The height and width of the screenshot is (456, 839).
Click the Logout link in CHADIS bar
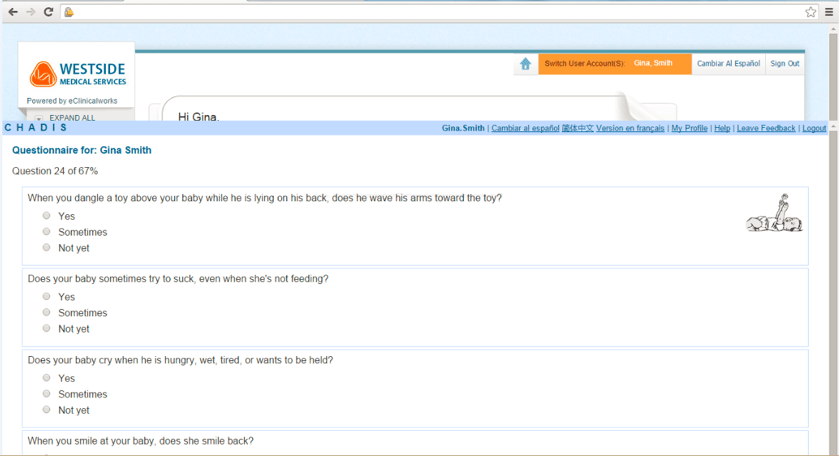pyautogui.click(x=814, y=128)
